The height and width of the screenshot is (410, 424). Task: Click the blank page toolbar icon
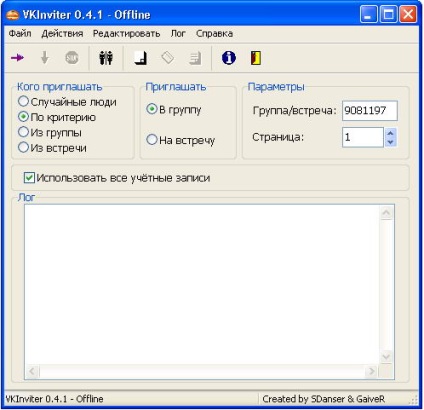tap(141, 58)
